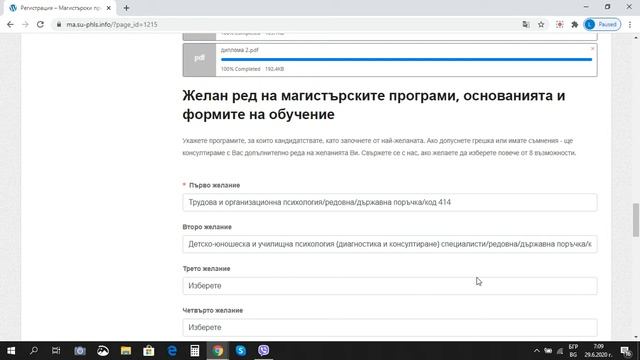640x360 pixels.
Task: Go back to the previous page
Action: tap(10, 24)
